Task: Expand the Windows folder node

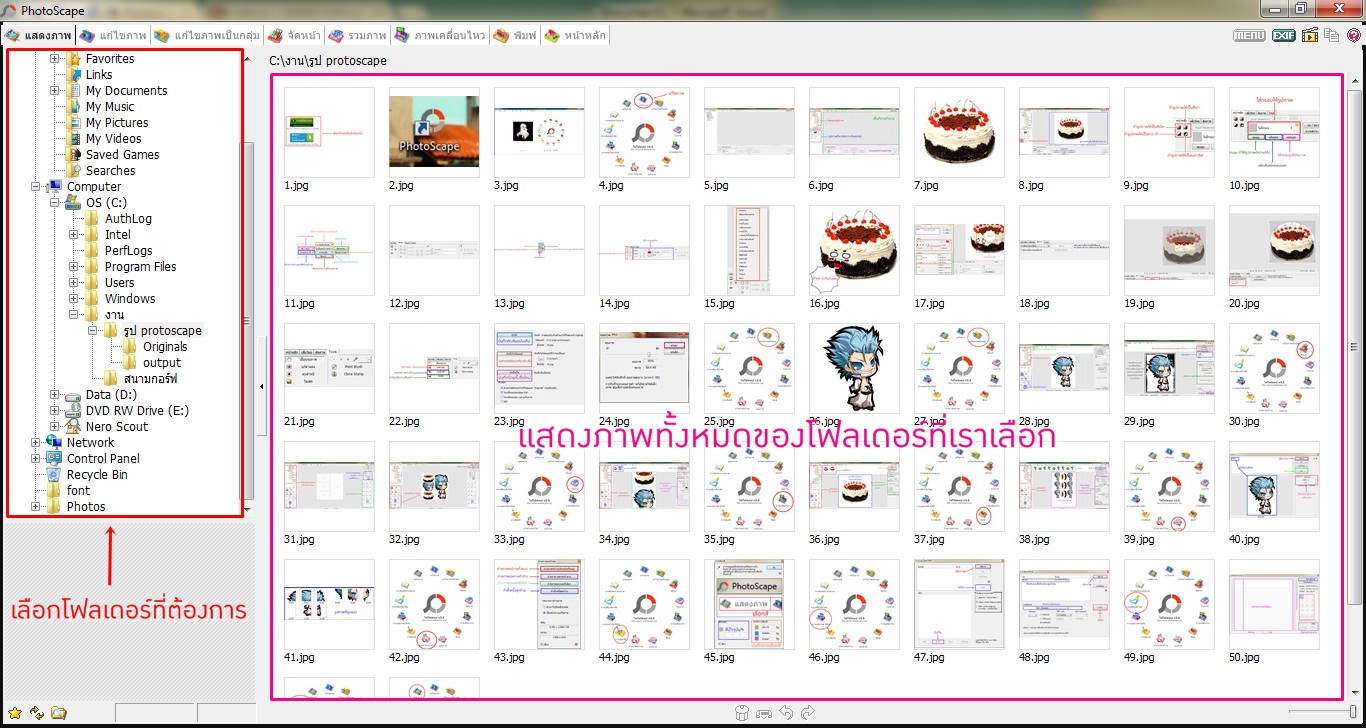Action: [x=74, y=299]
